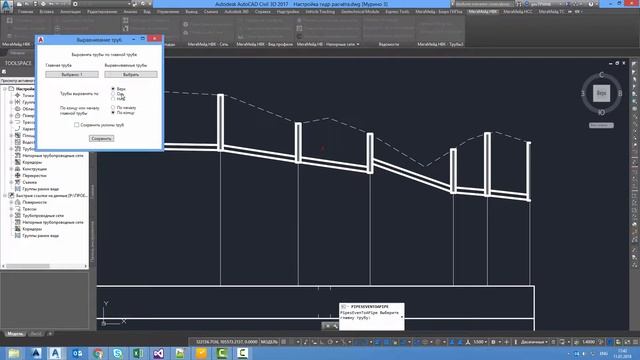Screen dimensions: 640x360
Task: Click ViewCube compass letter 'Ю'
Action: tap(601, 112)
